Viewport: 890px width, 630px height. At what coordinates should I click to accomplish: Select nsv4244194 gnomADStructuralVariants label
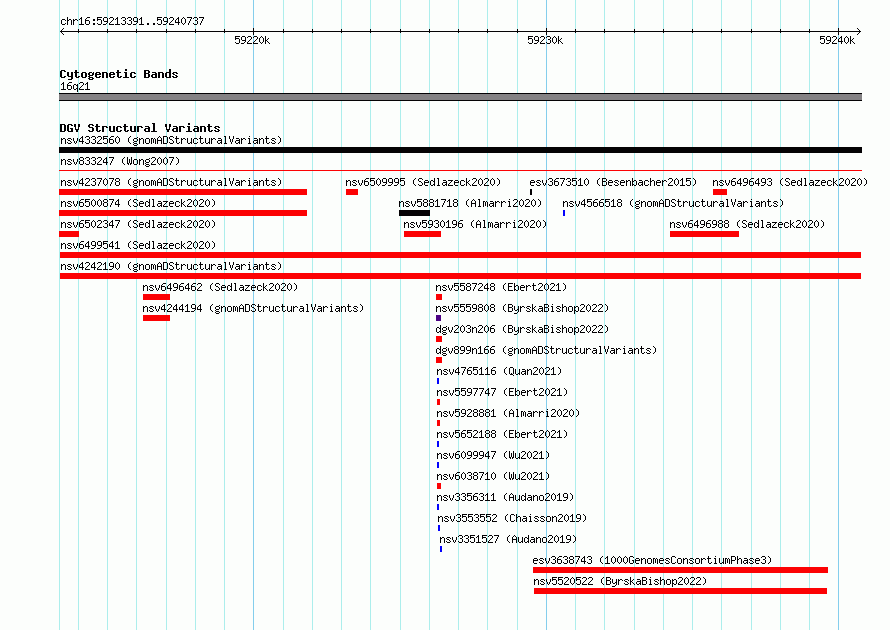pyautogui.click(x=253, y=308)
